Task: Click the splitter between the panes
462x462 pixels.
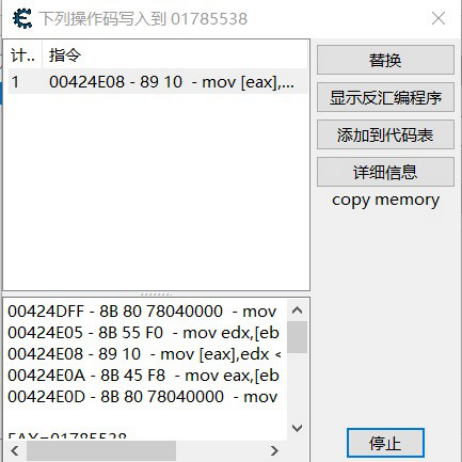Action: click(156, 294)
